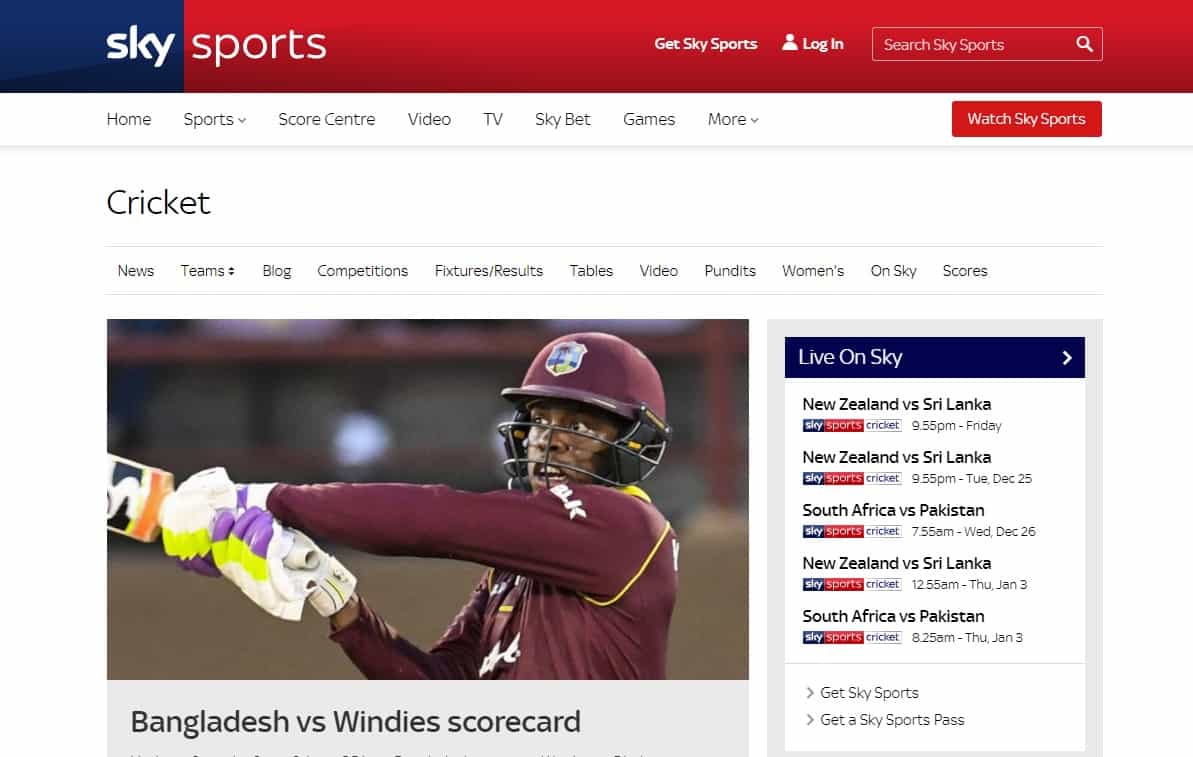Open Games menu item
Screen dimensions: 1193x757
click(649, 119)
